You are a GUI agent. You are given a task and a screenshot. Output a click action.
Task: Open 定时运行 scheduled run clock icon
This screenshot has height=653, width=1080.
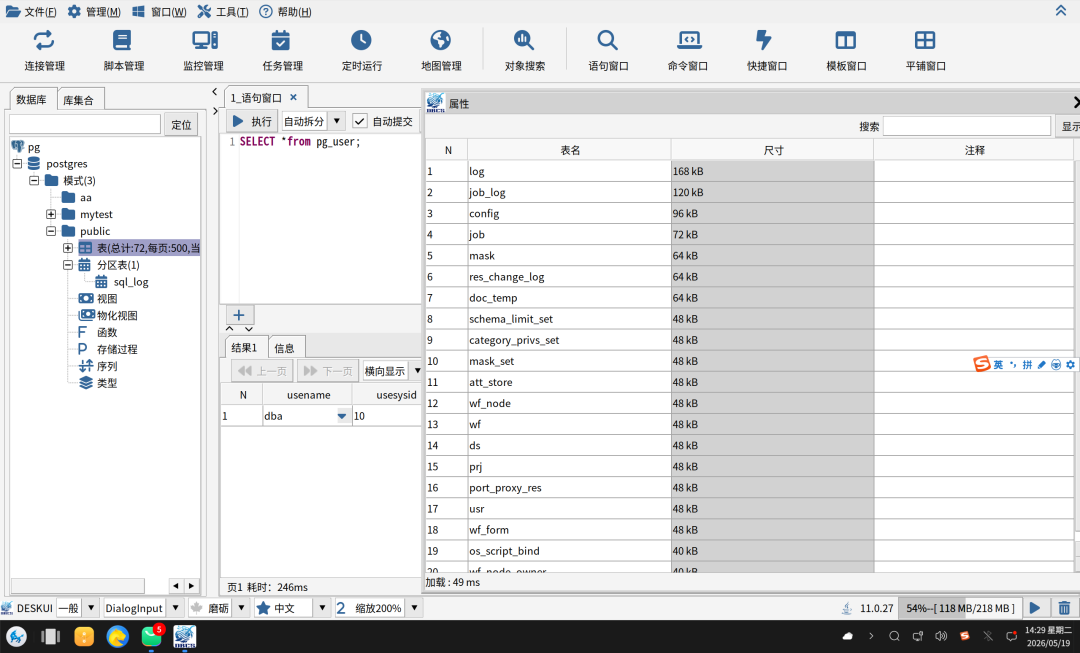[x=361, y=40]
